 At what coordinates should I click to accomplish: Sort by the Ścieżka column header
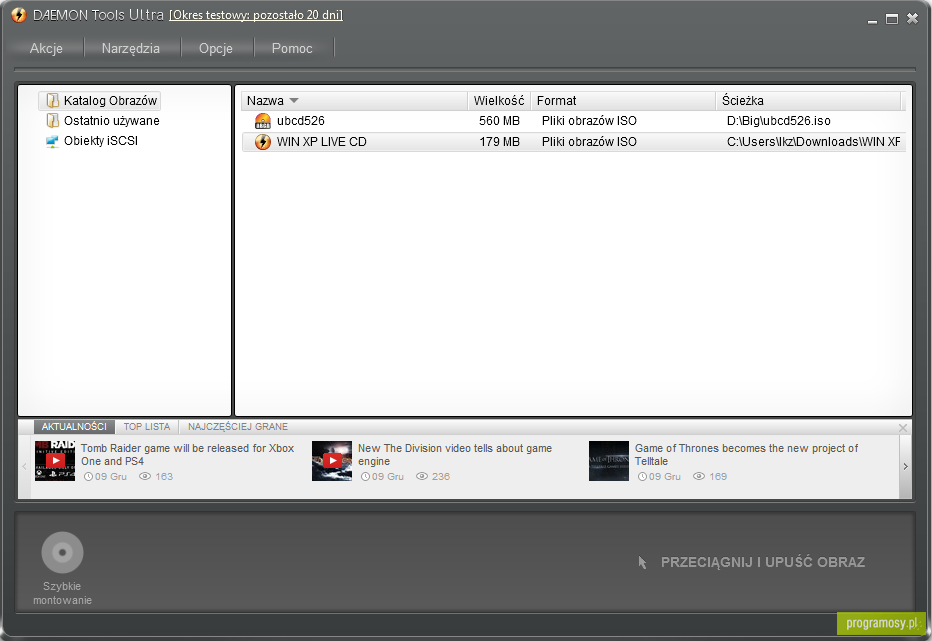[x=808, y=100]
